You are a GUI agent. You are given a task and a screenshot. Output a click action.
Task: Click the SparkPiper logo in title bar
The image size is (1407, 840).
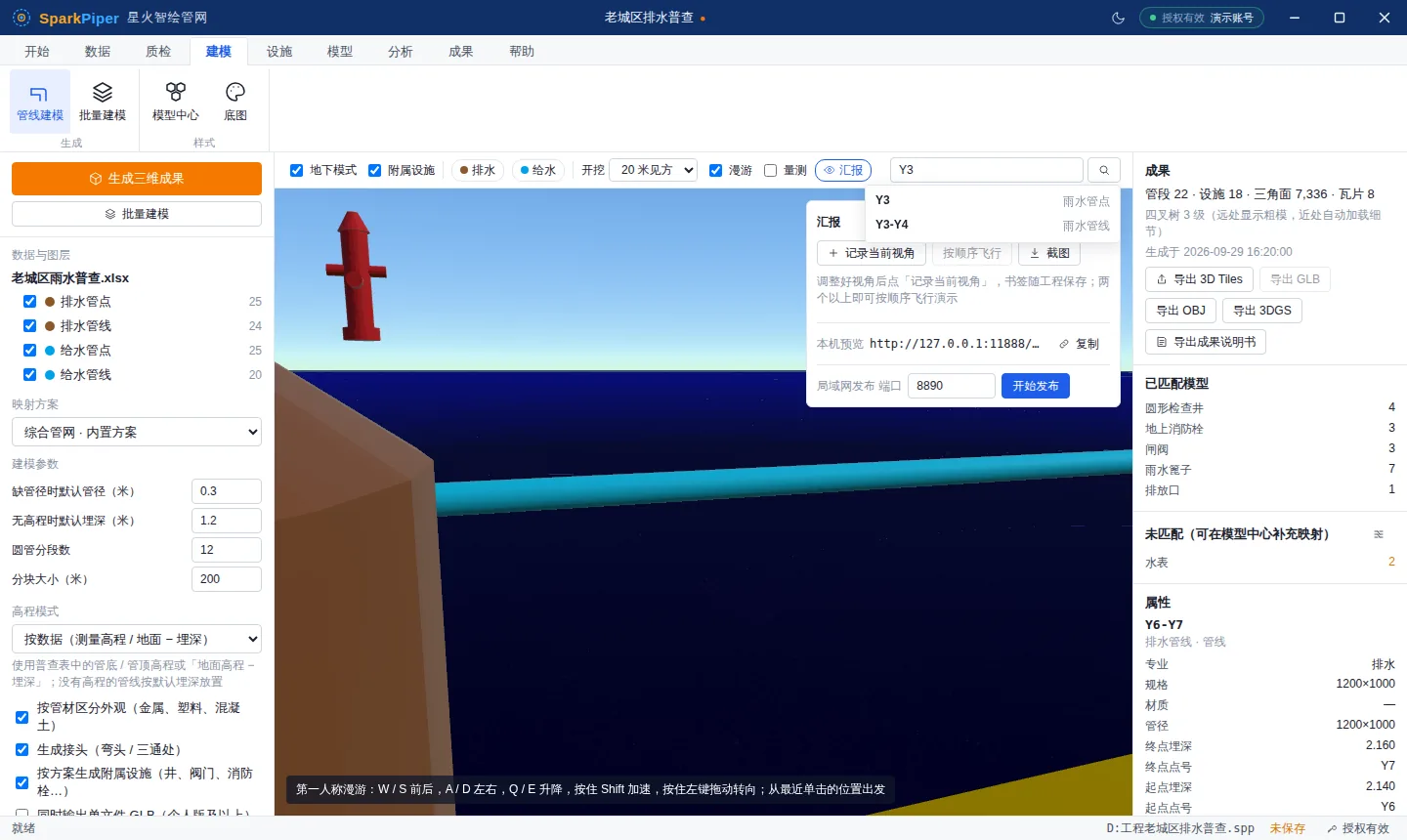[x=21, y=18]
